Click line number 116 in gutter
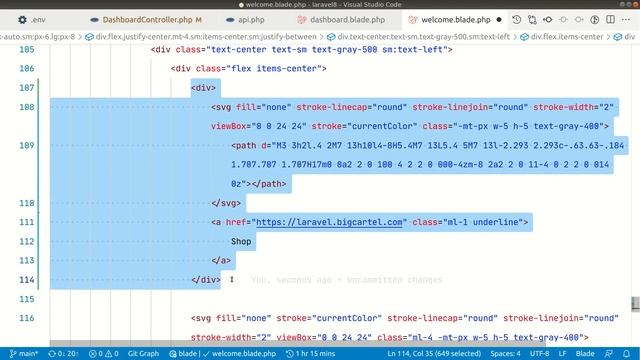This screenshot has height=360, width=640. point(27,318)
